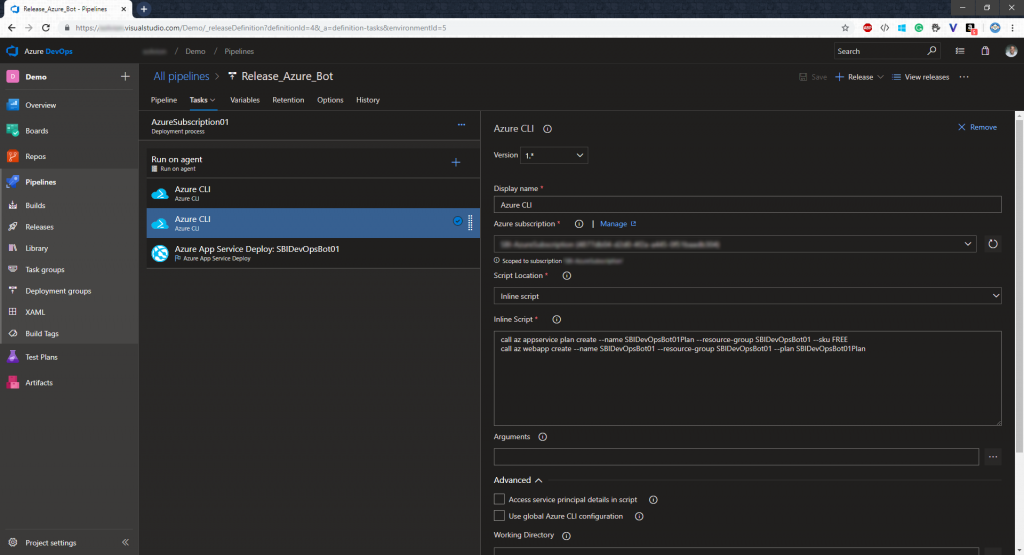Open Test Plans from the sidebar
Viewport: 1024px width, 555px height.
(x=41, y=357)
